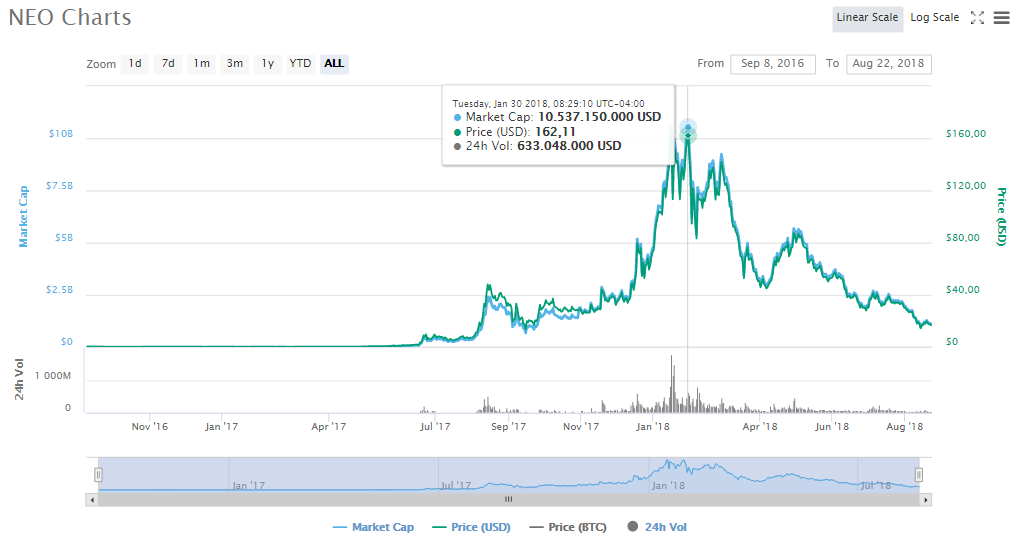Click the Jan '18 x-axis date label
Image resolution: width=1019 pixels, height=539 pixels.
point(652,427)
